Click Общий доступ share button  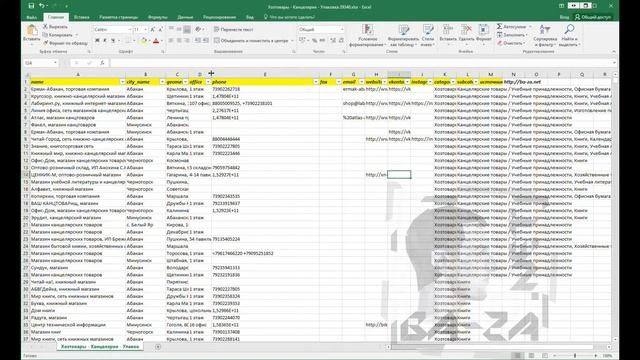click(593, 17)
